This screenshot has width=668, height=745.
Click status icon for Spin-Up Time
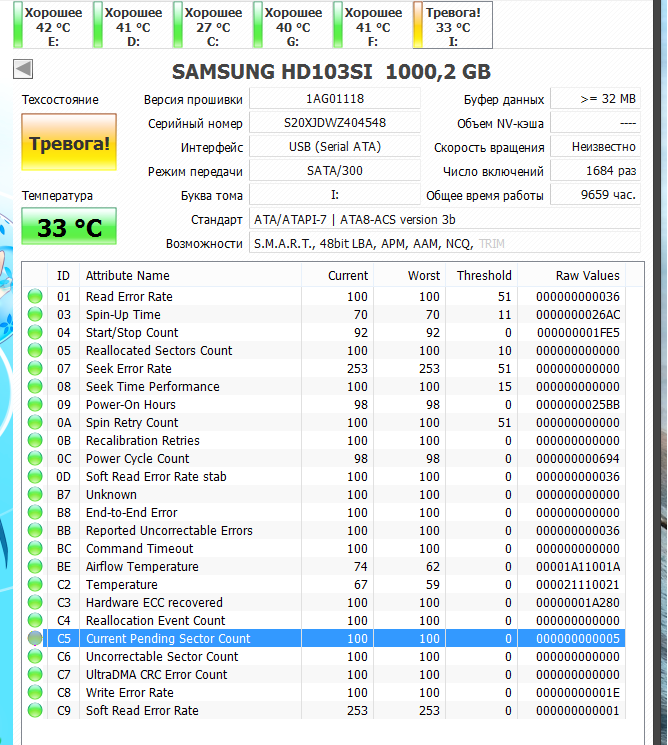click(35, 315)
